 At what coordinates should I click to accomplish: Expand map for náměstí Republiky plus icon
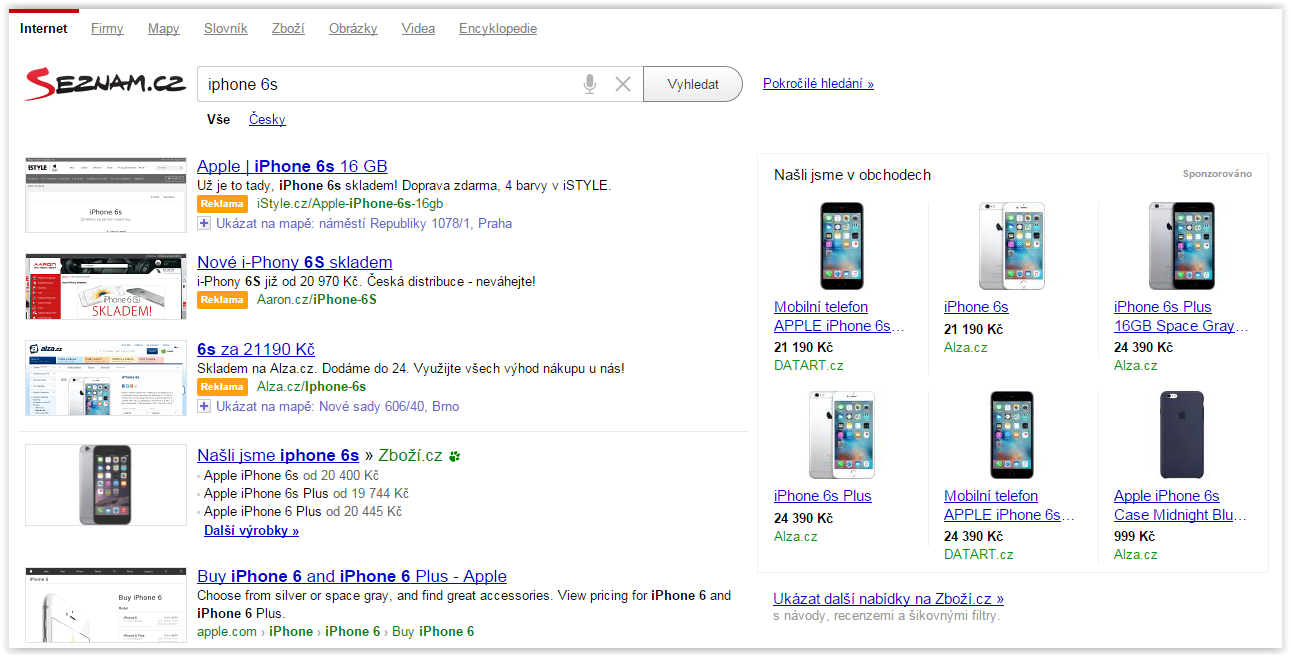click(x=204, y=223)
